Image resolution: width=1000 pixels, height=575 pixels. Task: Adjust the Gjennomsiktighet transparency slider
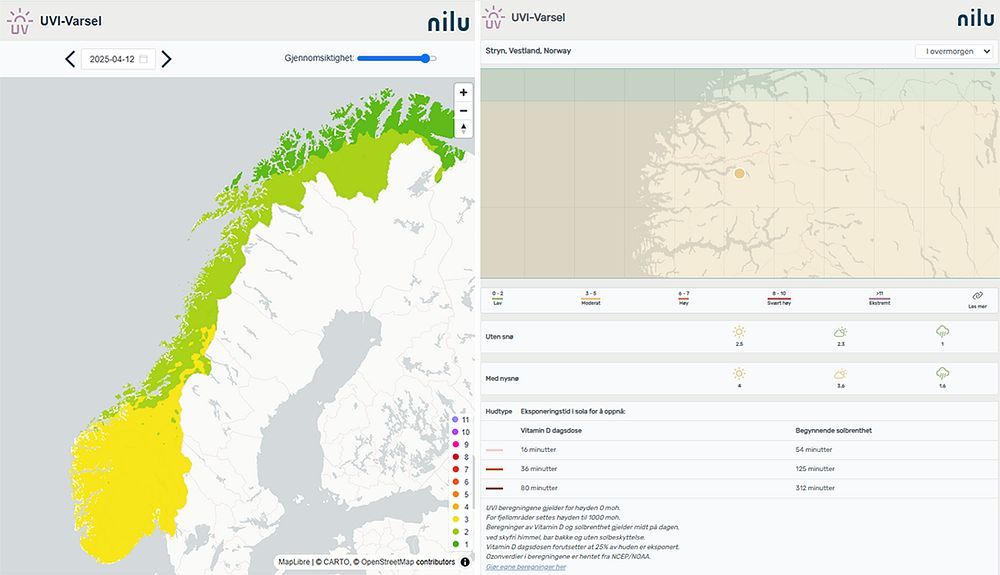click(x=397, y=58)
